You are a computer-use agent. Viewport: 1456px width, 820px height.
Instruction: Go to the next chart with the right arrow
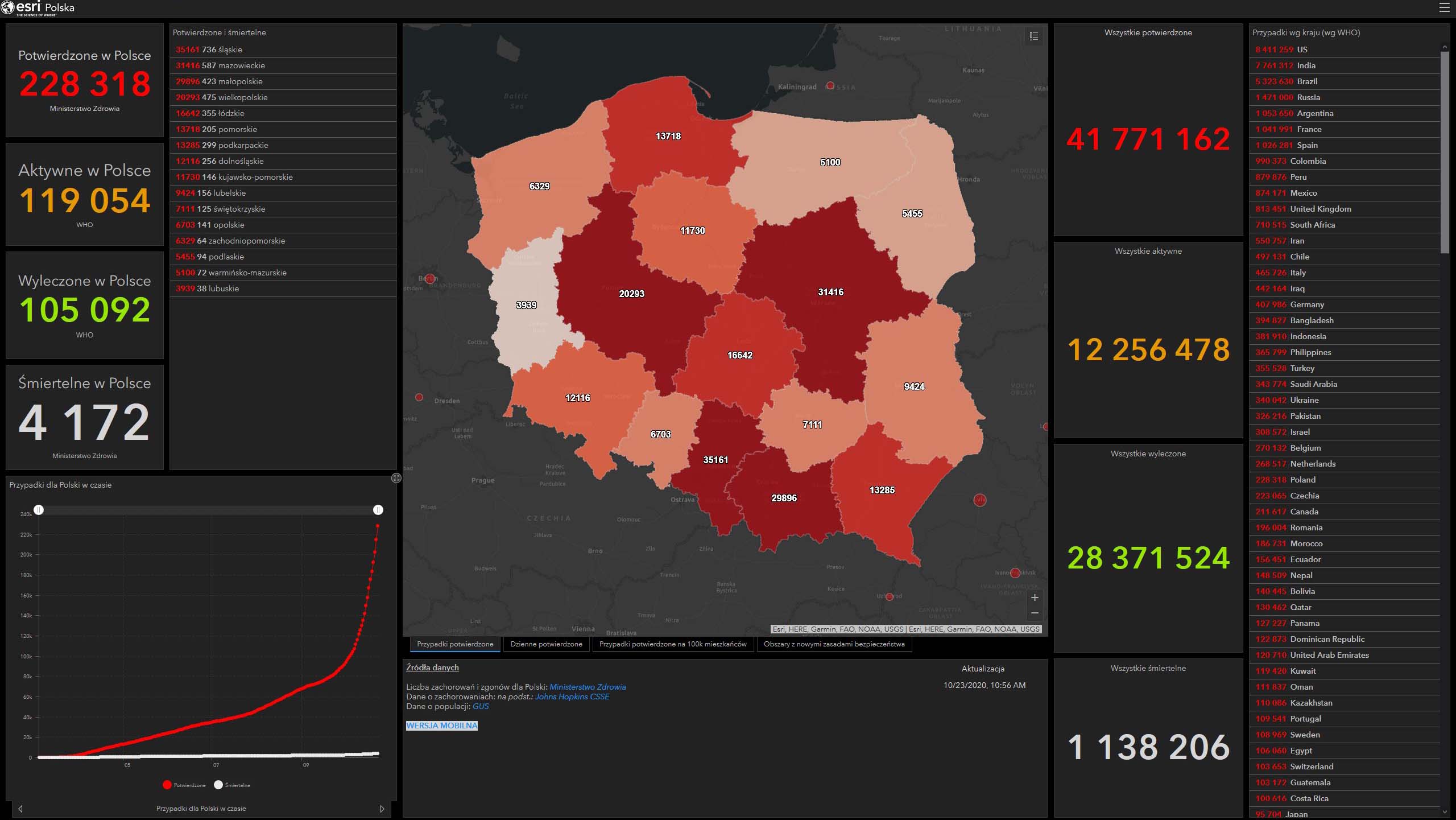[x=382, y=809]
